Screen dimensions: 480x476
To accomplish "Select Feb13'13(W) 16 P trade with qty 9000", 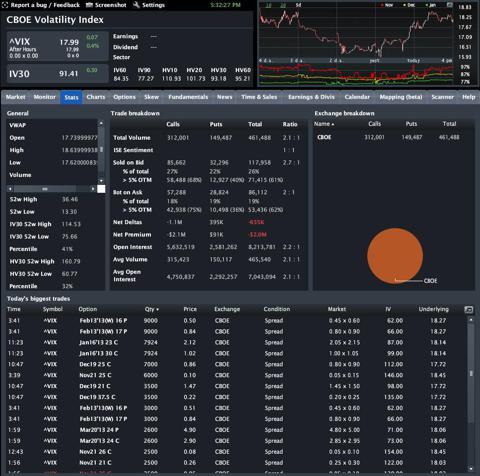I will click(237, 320).
